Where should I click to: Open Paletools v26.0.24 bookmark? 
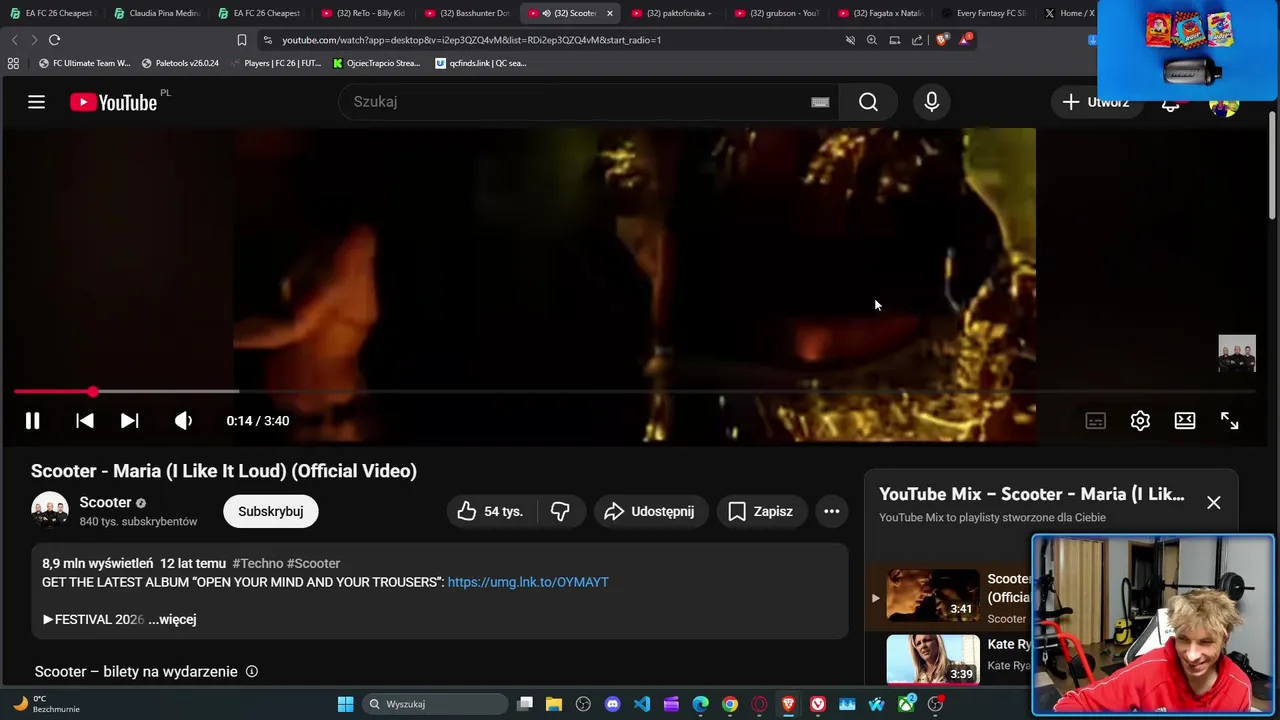pyautogui.click(x=180, y=63)
